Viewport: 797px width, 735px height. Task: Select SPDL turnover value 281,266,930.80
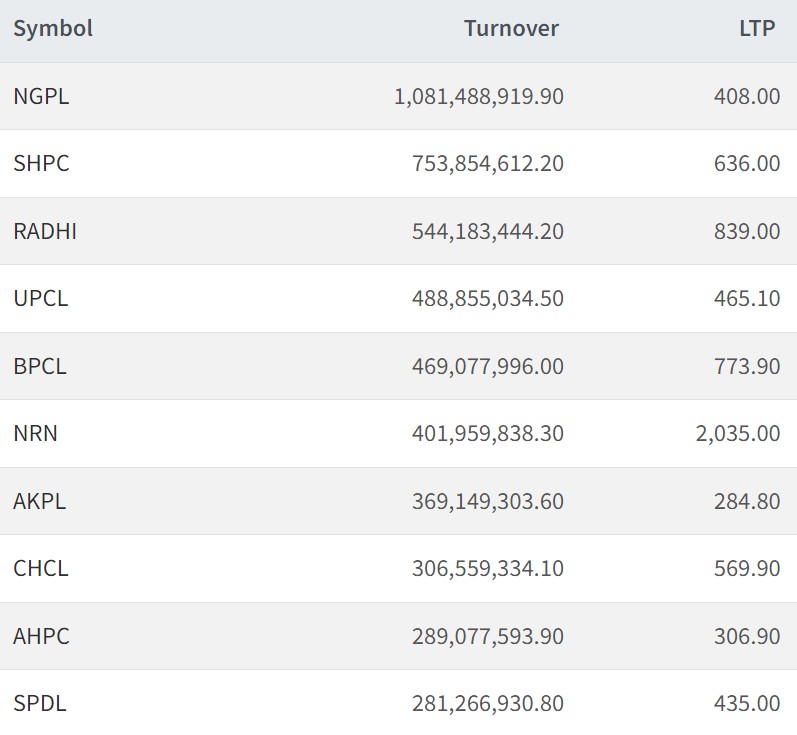pos(488,703)
